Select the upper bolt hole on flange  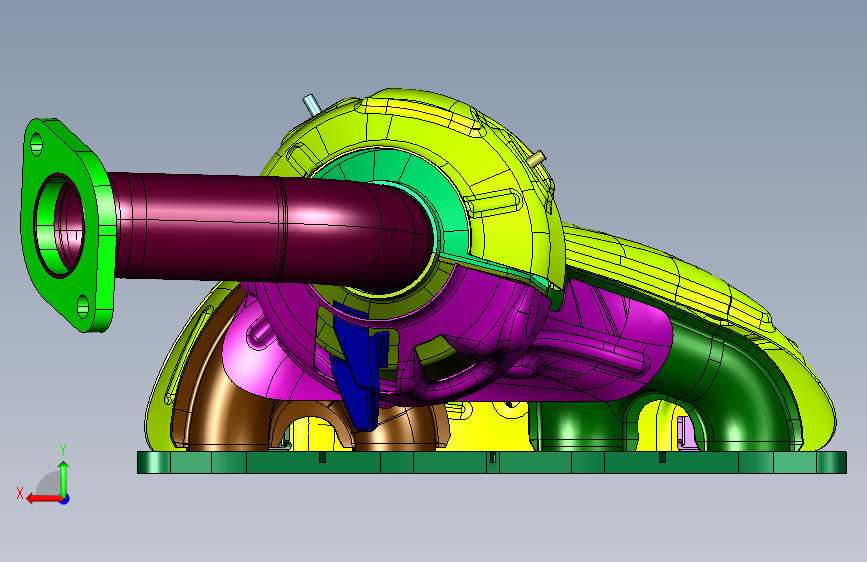click(36, 145)
